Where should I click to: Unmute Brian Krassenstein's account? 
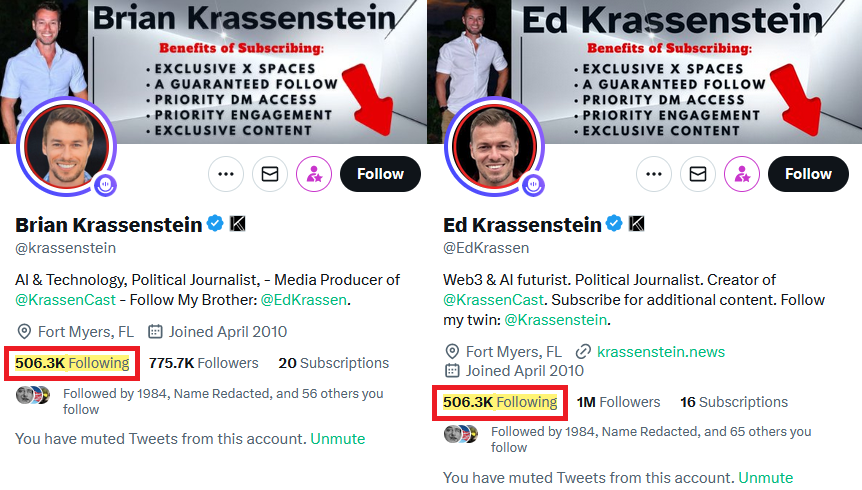[337, 439]
